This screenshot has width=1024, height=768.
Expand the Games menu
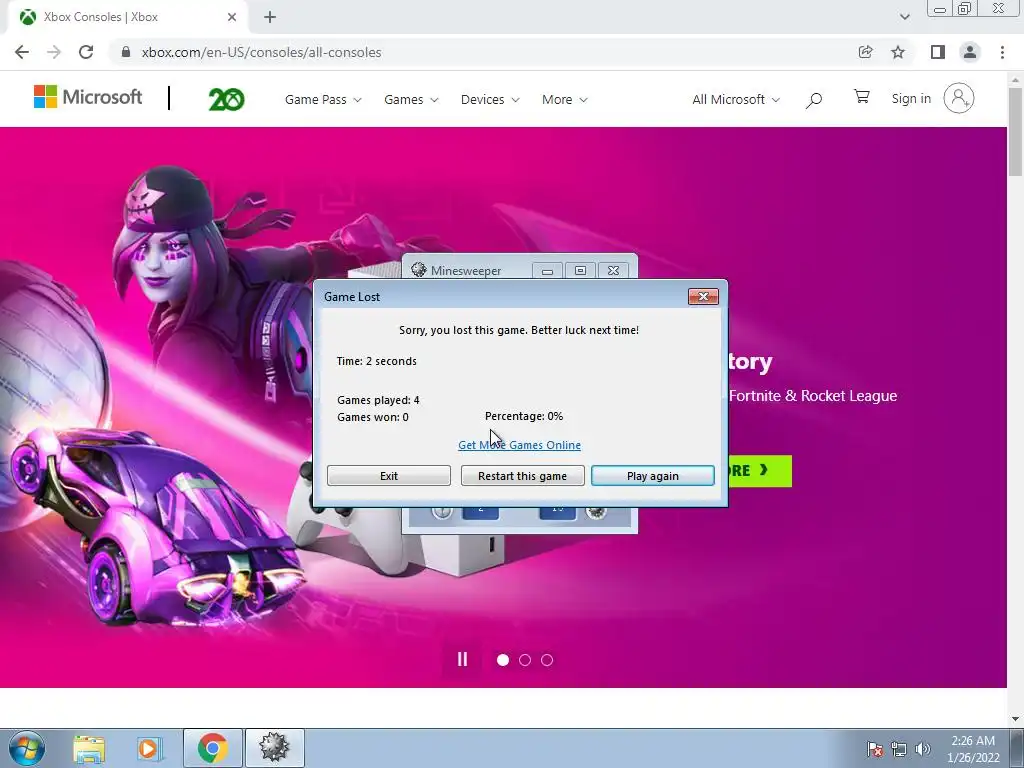[x=411, y=99]
